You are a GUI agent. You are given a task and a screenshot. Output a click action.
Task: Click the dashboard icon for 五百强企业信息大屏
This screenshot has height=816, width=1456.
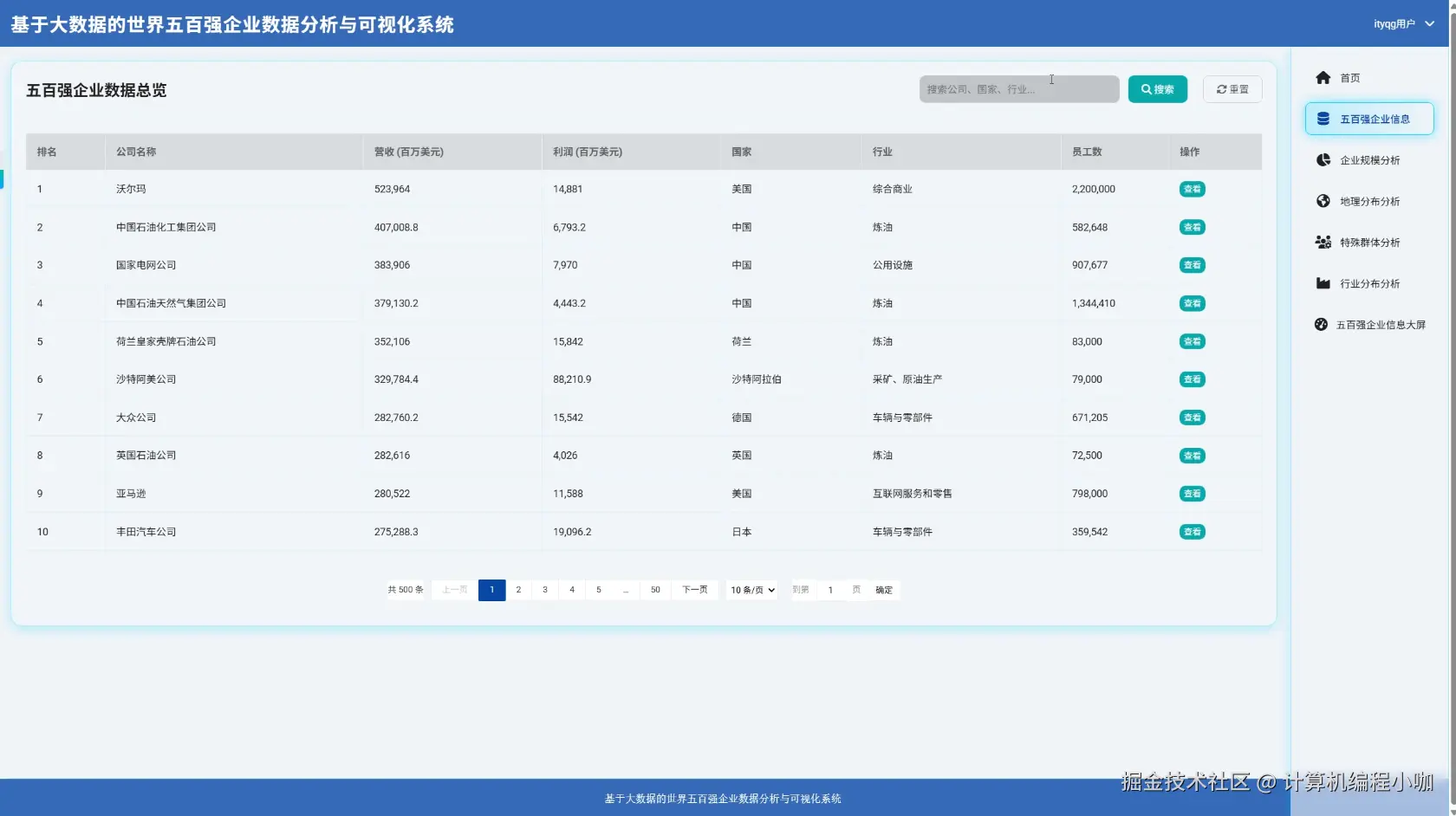pos(1321,325)
